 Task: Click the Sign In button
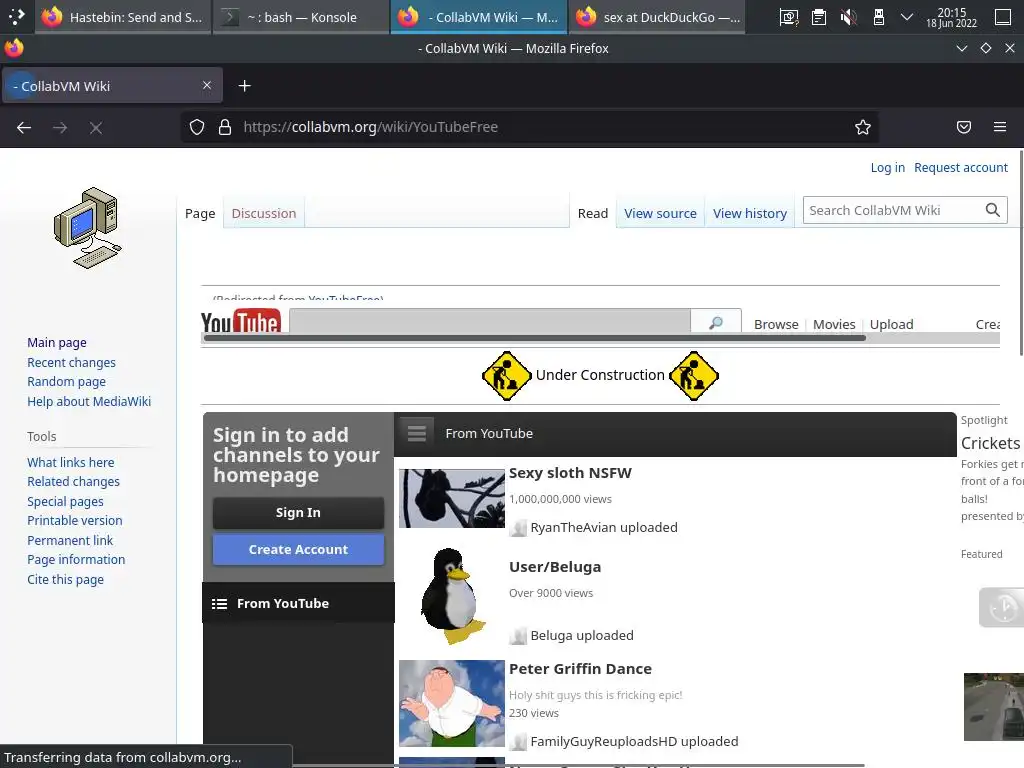click(298, 513)
